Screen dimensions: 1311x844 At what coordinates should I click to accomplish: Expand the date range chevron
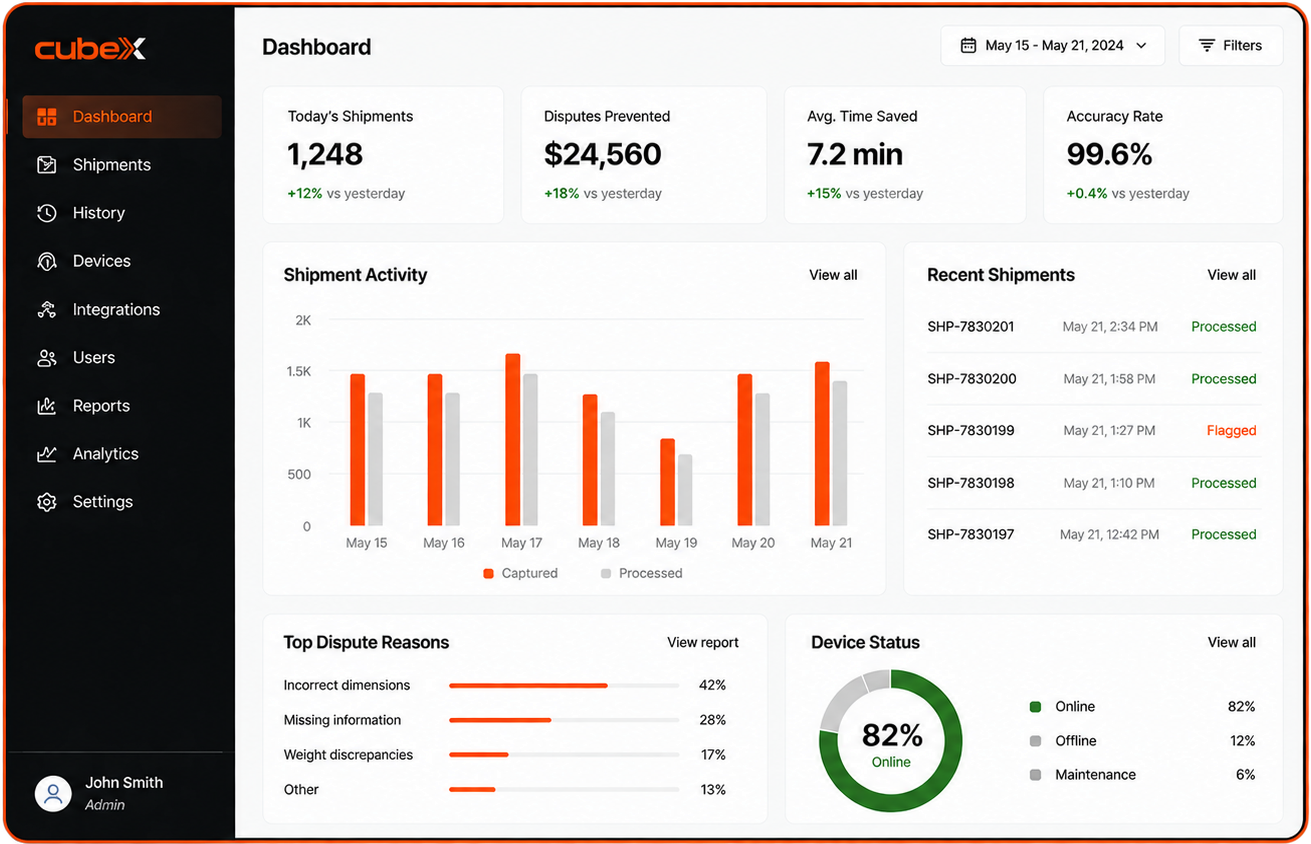(1141, 46)
